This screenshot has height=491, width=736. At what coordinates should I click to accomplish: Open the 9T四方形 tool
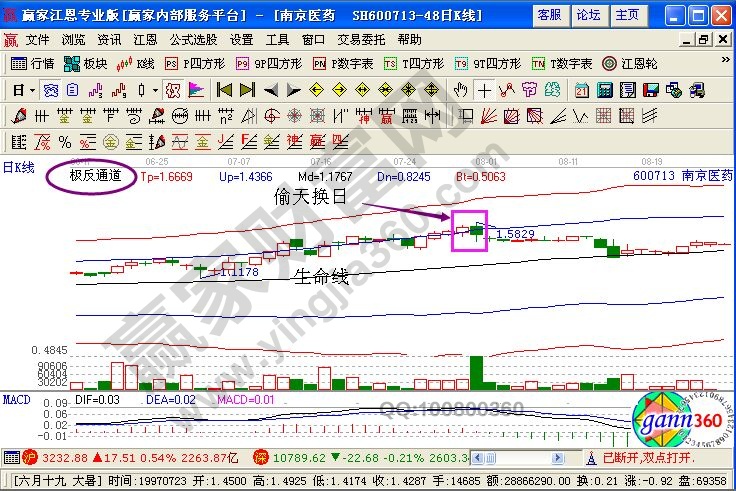tap(488, 63)
